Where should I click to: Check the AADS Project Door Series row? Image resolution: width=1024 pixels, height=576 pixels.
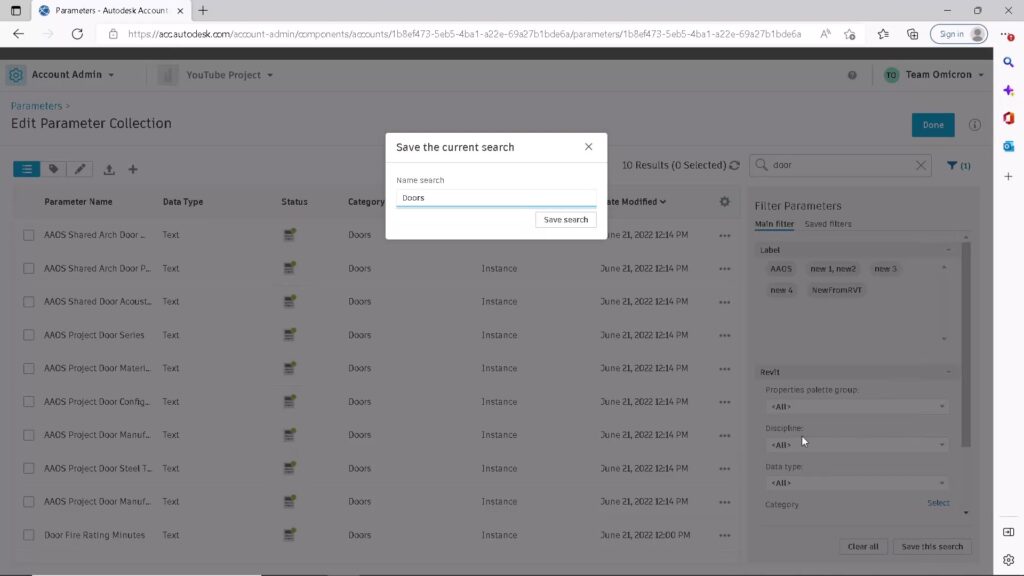pyautogui.click(x=29, y=335)
